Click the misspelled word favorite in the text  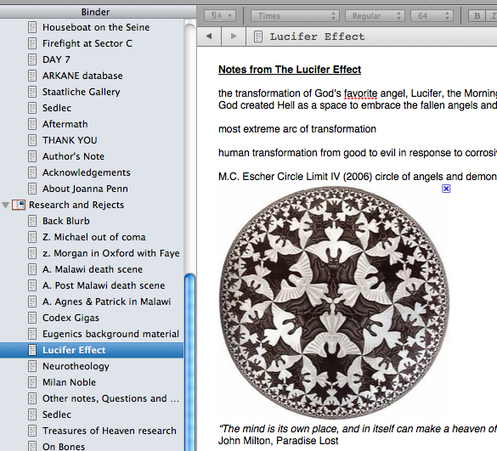(x=360, y=93)
